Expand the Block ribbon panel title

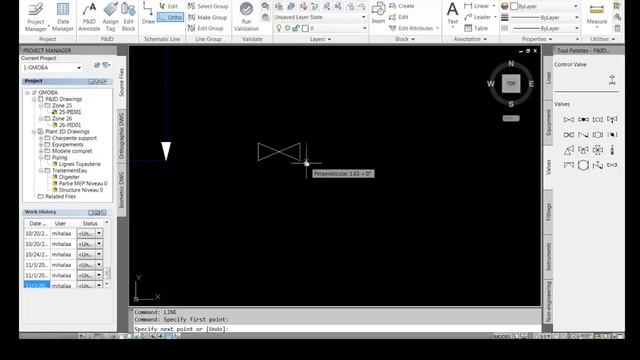tap(404, 39)
